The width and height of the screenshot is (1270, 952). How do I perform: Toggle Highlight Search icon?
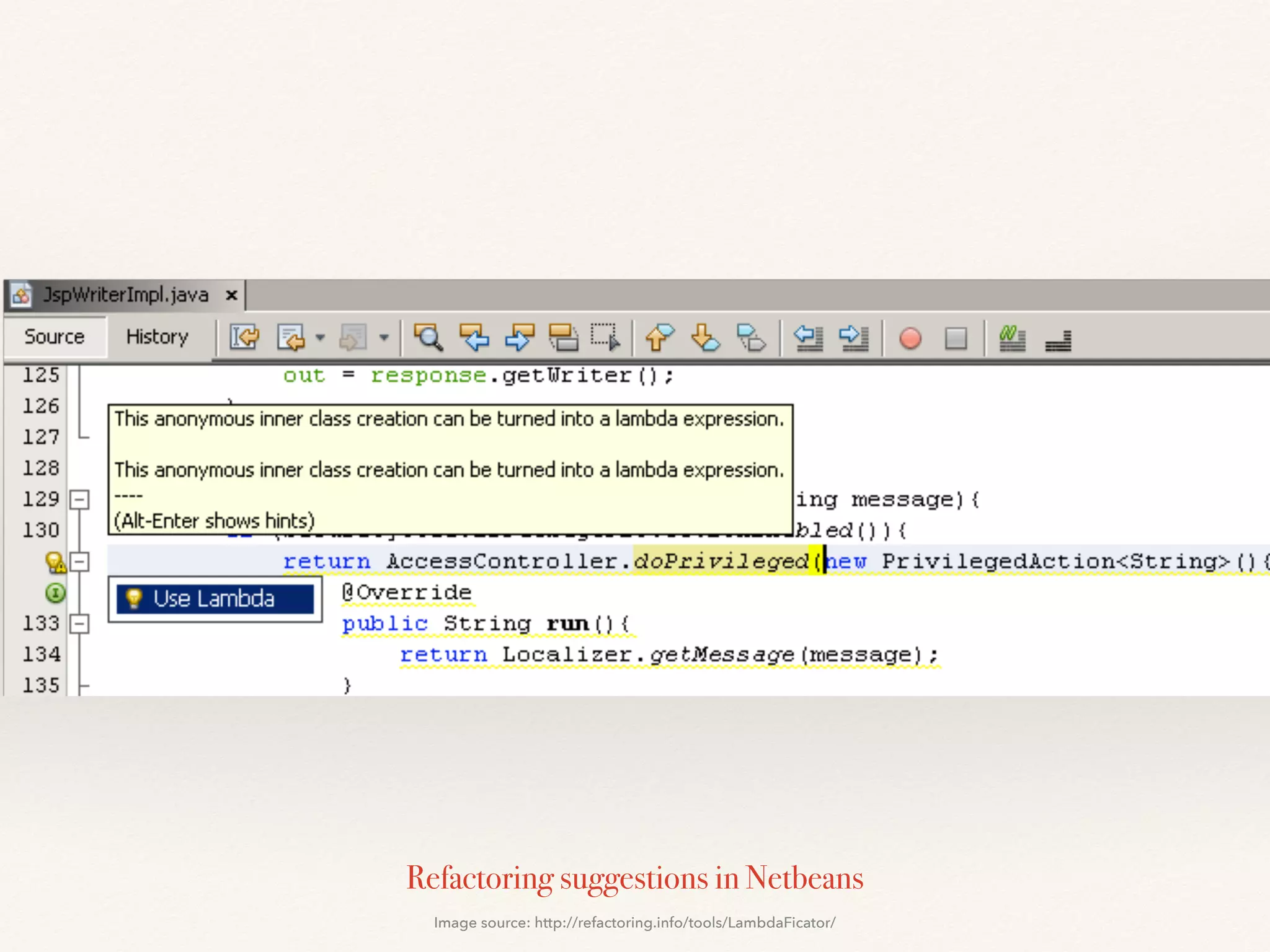[563, 338]
